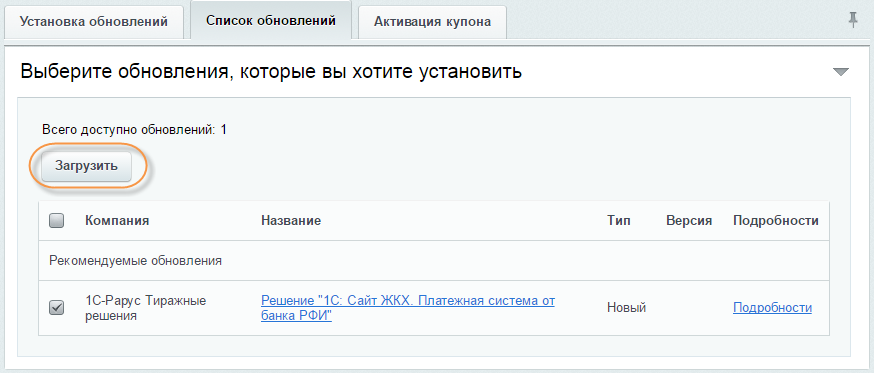Open the Активация купона tab

tap(433, 22)
